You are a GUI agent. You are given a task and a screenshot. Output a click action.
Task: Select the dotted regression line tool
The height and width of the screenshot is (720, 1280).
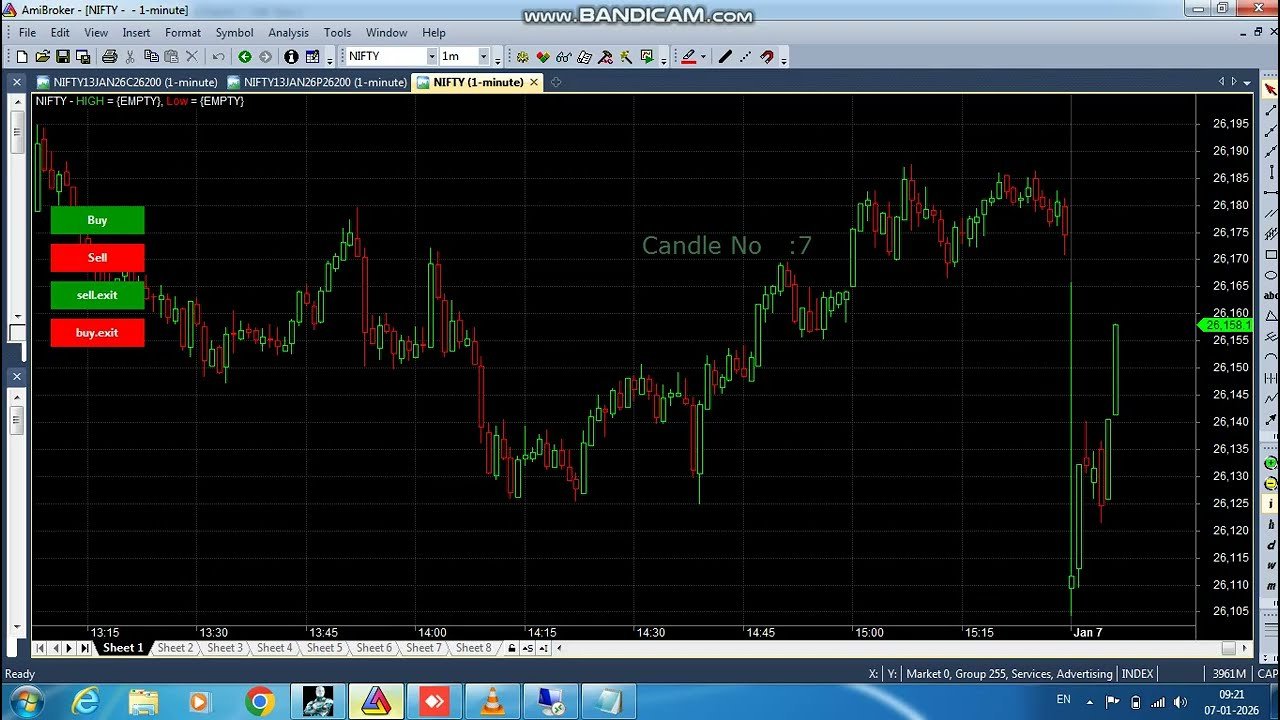(x=746, y=56)
